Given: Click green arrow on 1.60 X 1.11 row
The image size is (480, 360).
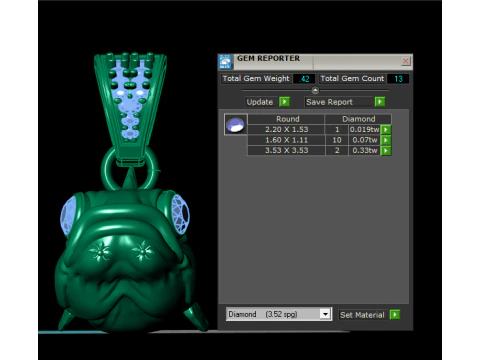Looking at the screenshot, I should coord(386,140).
